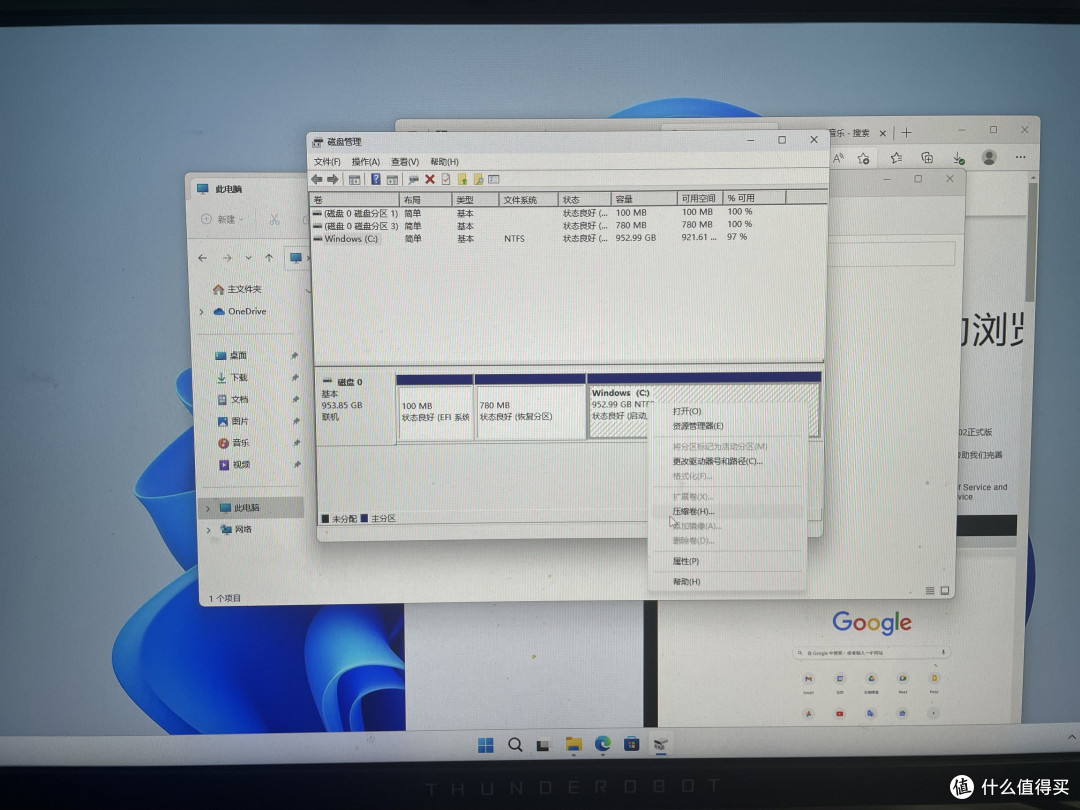Image resolution: width=1080 pixels, height=810 pixels.
Task: Select the 100 MB EFI system partition block
Action: [x=435, y=408]
